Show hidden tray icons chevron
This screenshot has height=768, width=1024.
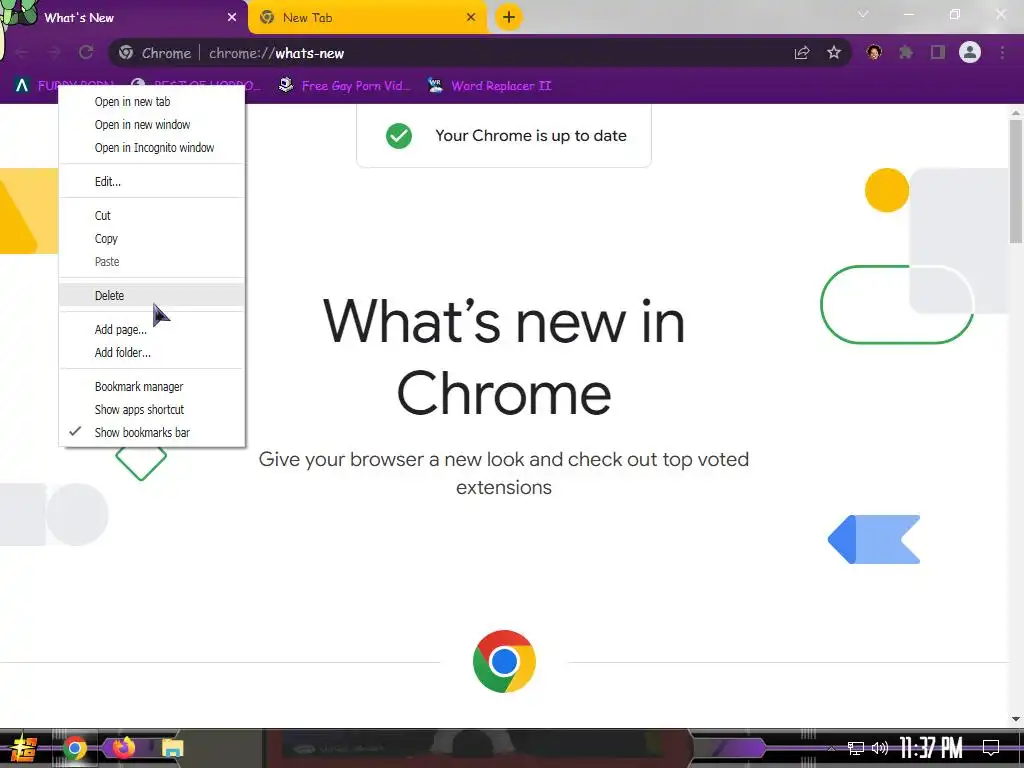pyautogui.click(x=831, y=748)
